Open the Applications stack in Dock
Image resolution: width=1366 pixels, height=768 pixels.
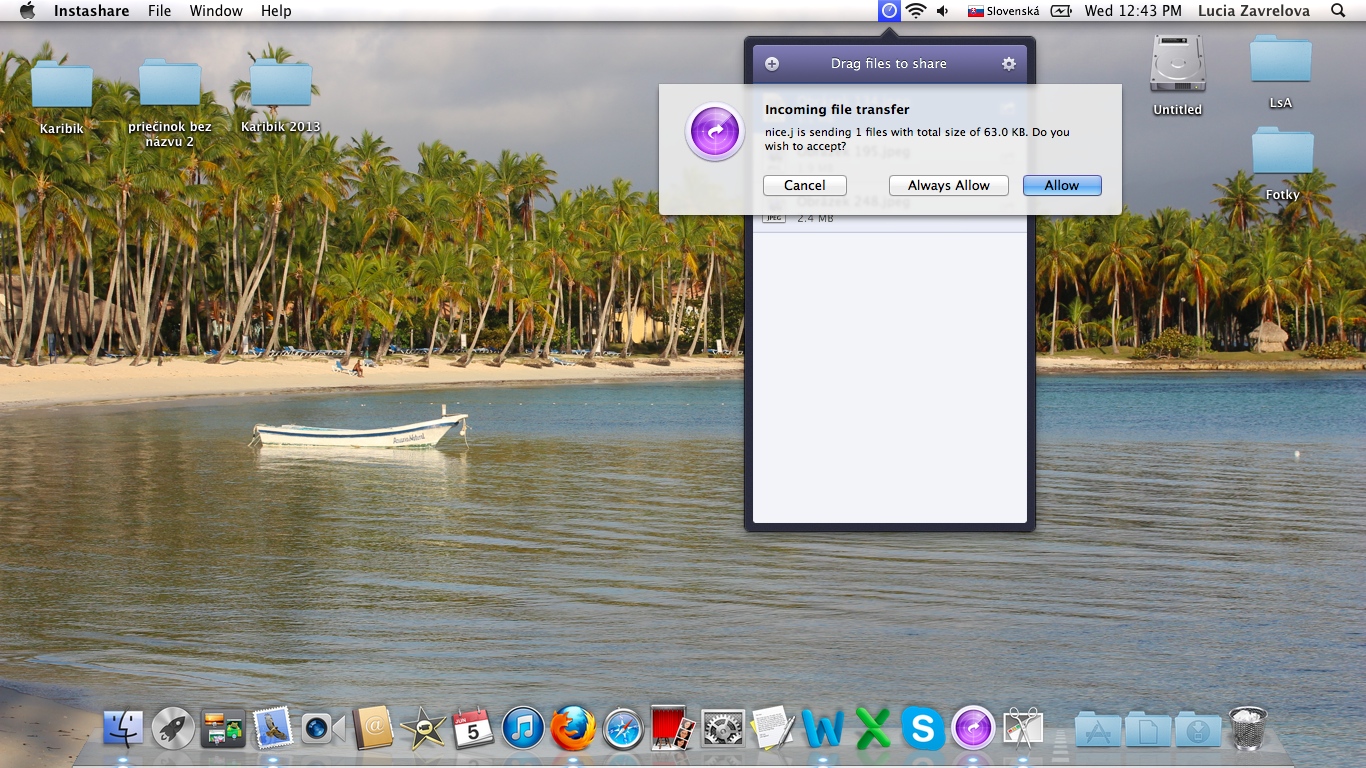pyautogui.click(x=1098, y=729)
